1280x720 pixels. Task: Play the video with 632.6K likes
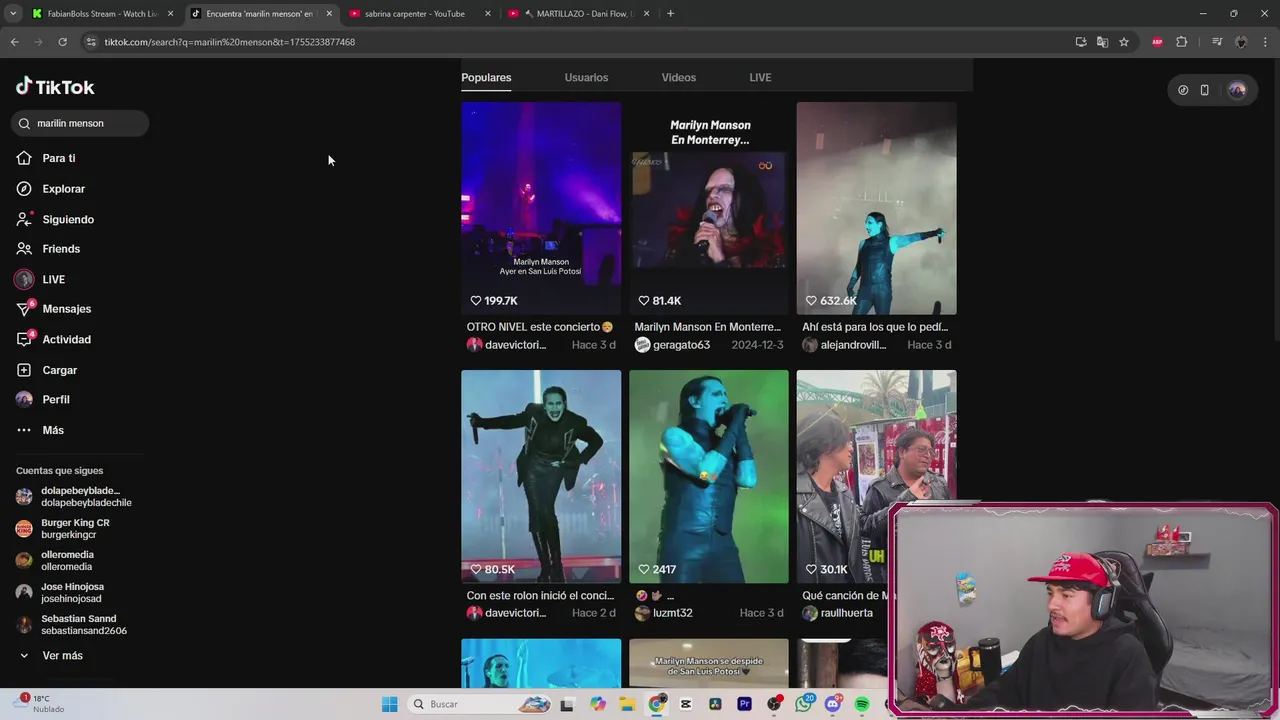coord(876,208)
